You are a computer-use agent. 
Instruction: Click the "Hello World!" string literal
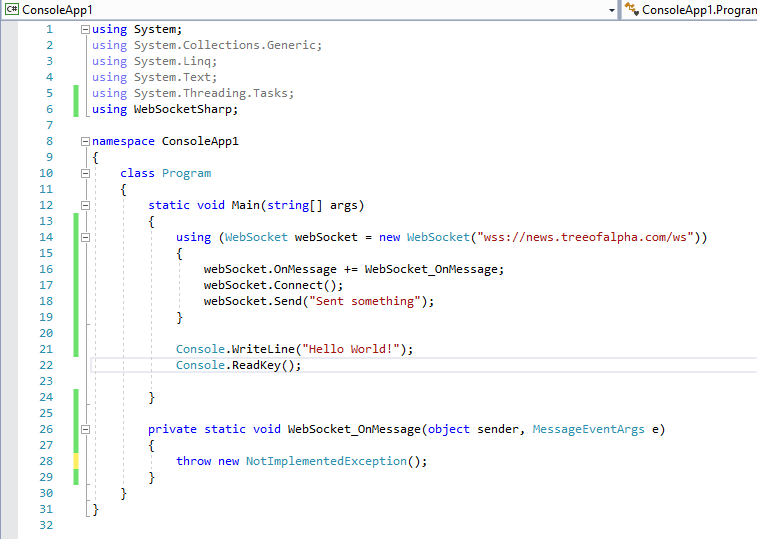click(x=350, y=349)
